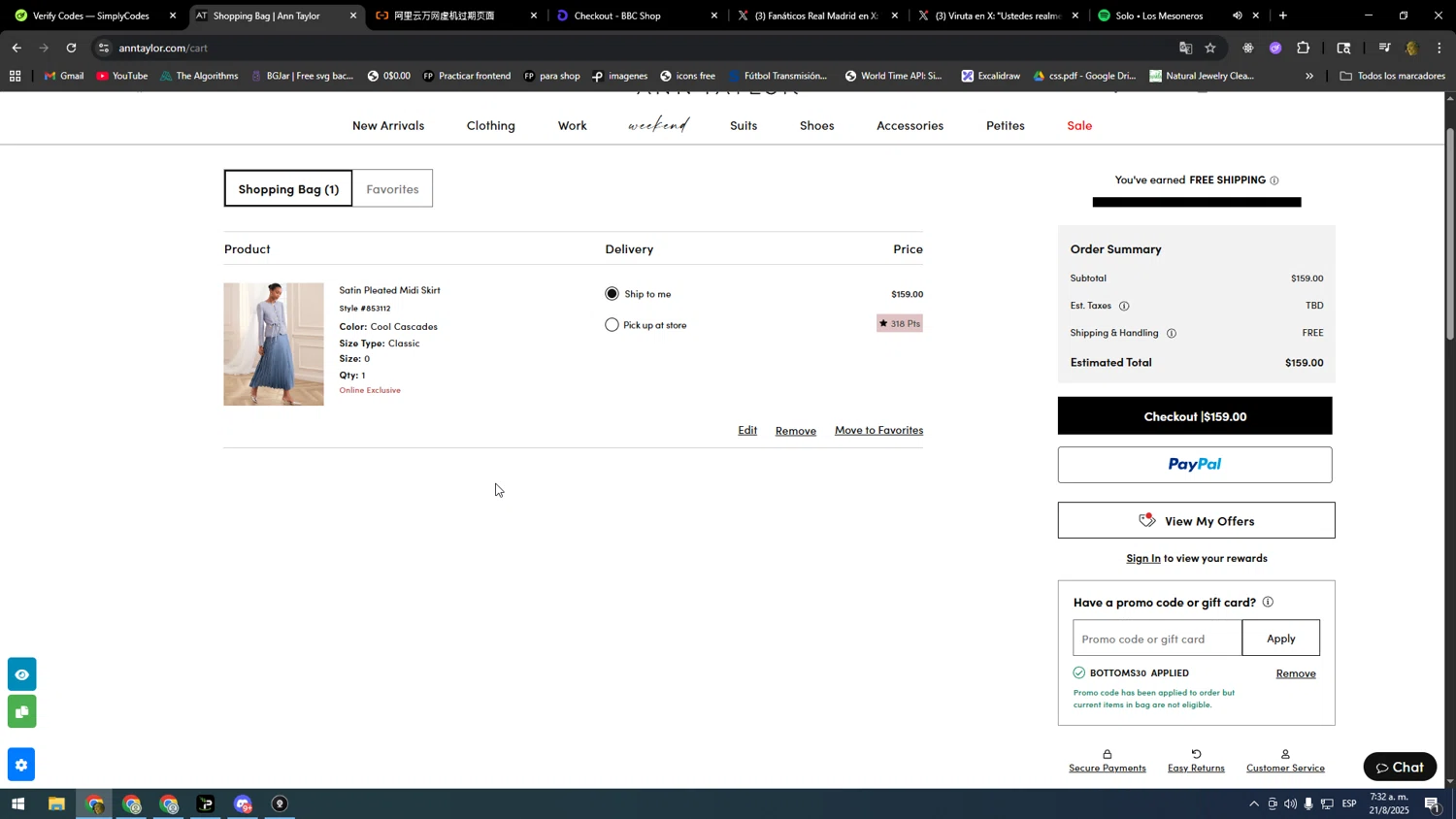Open the Windows Start menu

[17, 803]
